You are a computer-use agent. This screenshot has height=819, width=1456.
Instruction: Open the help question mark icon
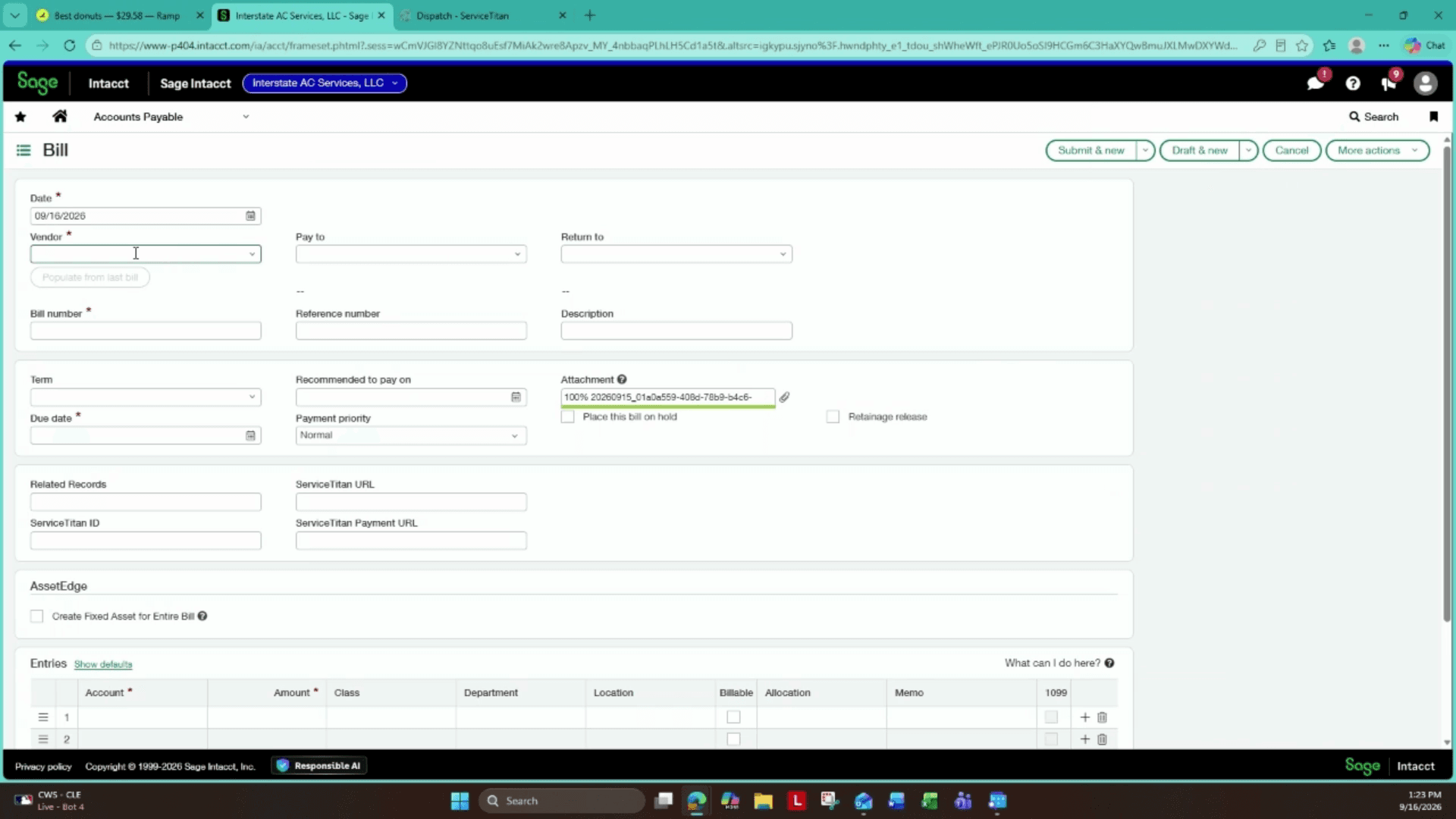tap(1353, 83)
